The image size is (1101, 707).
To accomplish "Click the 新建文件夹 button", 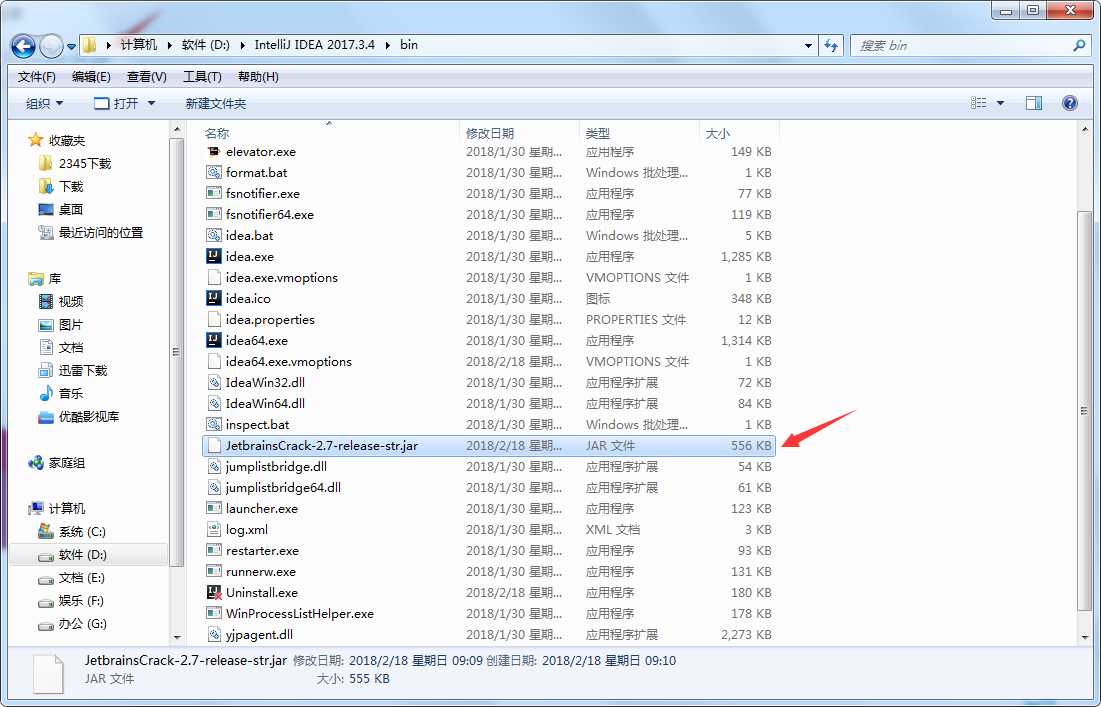I will tap(216, 104).
